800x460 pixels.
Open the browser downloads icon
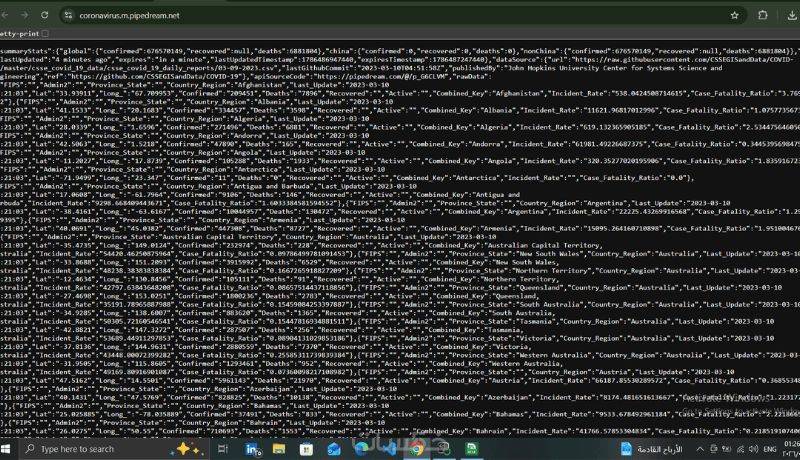(792, 15)
